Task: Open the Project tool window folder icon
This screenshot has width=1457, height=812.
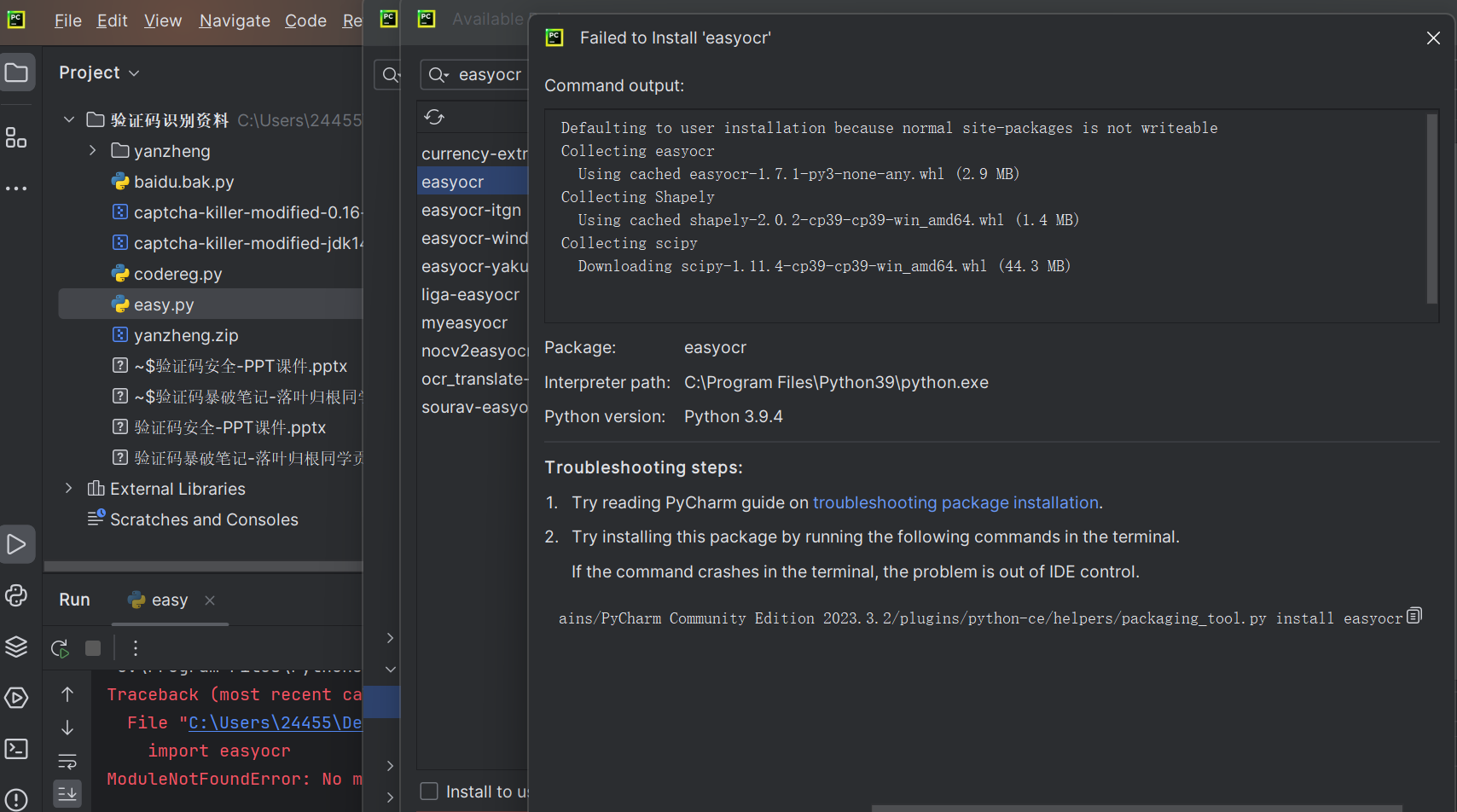Action: pyautogui.click(x=17, y=72)
